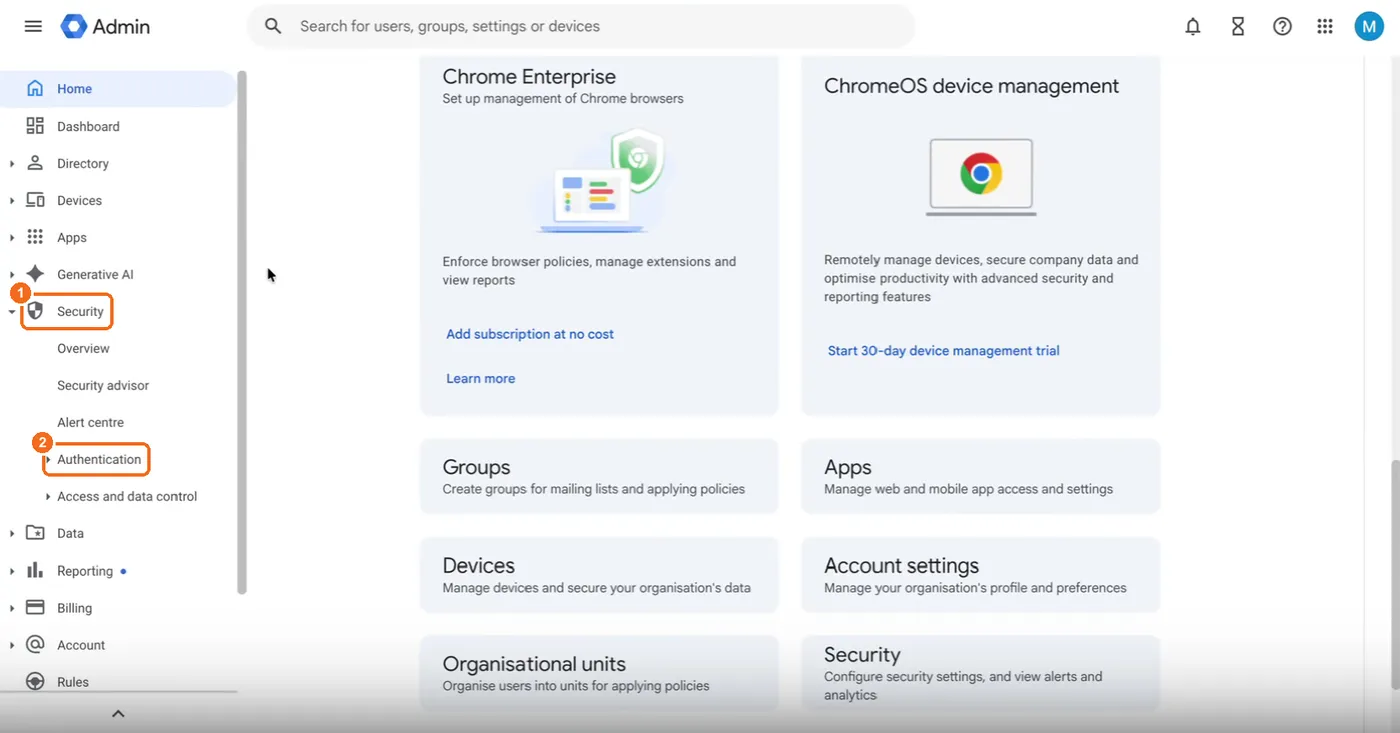Click Add subscription at no cost link
Viewport: 1400px width, 733px height.
click(x=530, y=334)
